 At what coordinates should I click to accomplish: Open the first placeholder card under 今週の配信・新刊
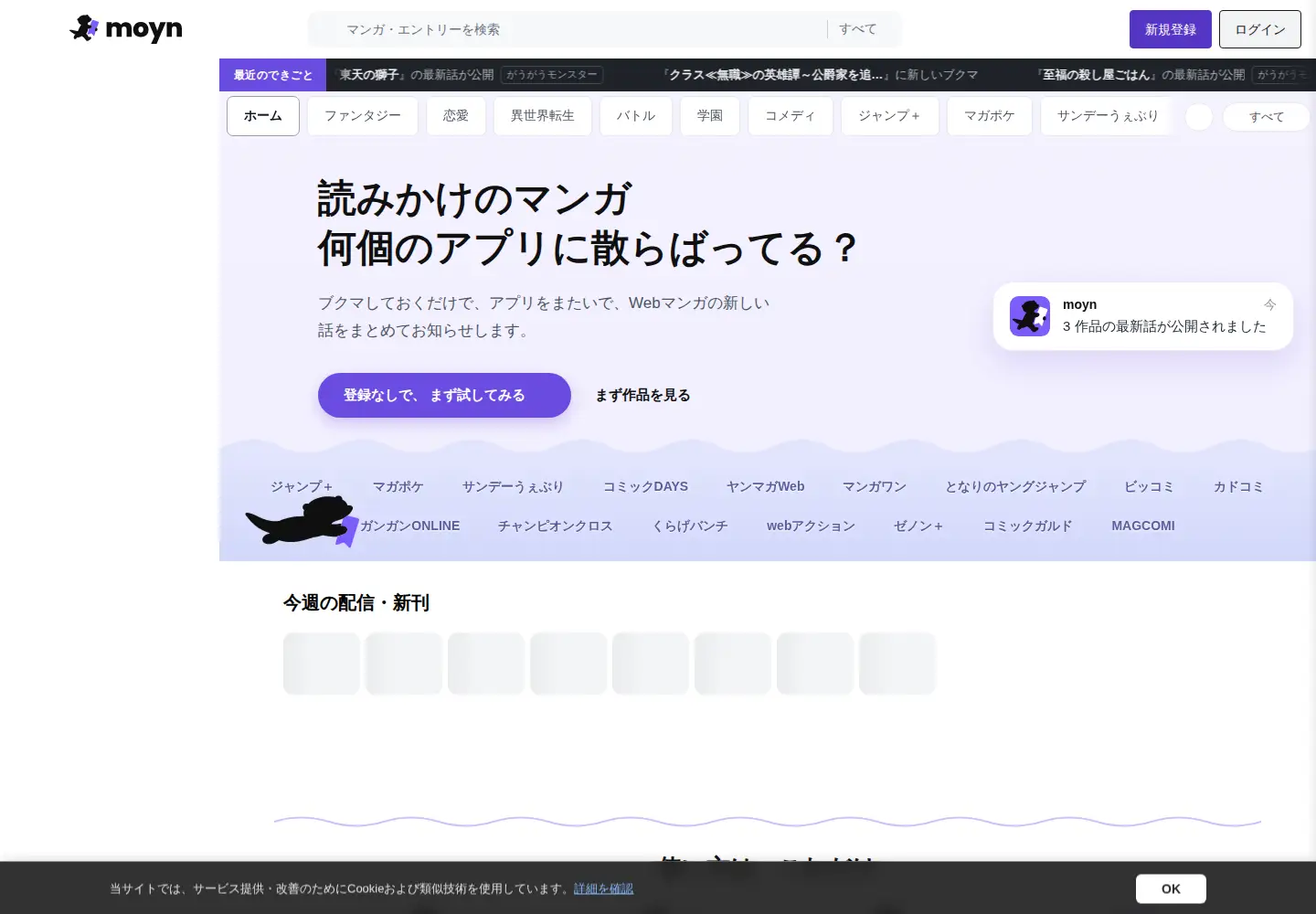pos(322,664)
